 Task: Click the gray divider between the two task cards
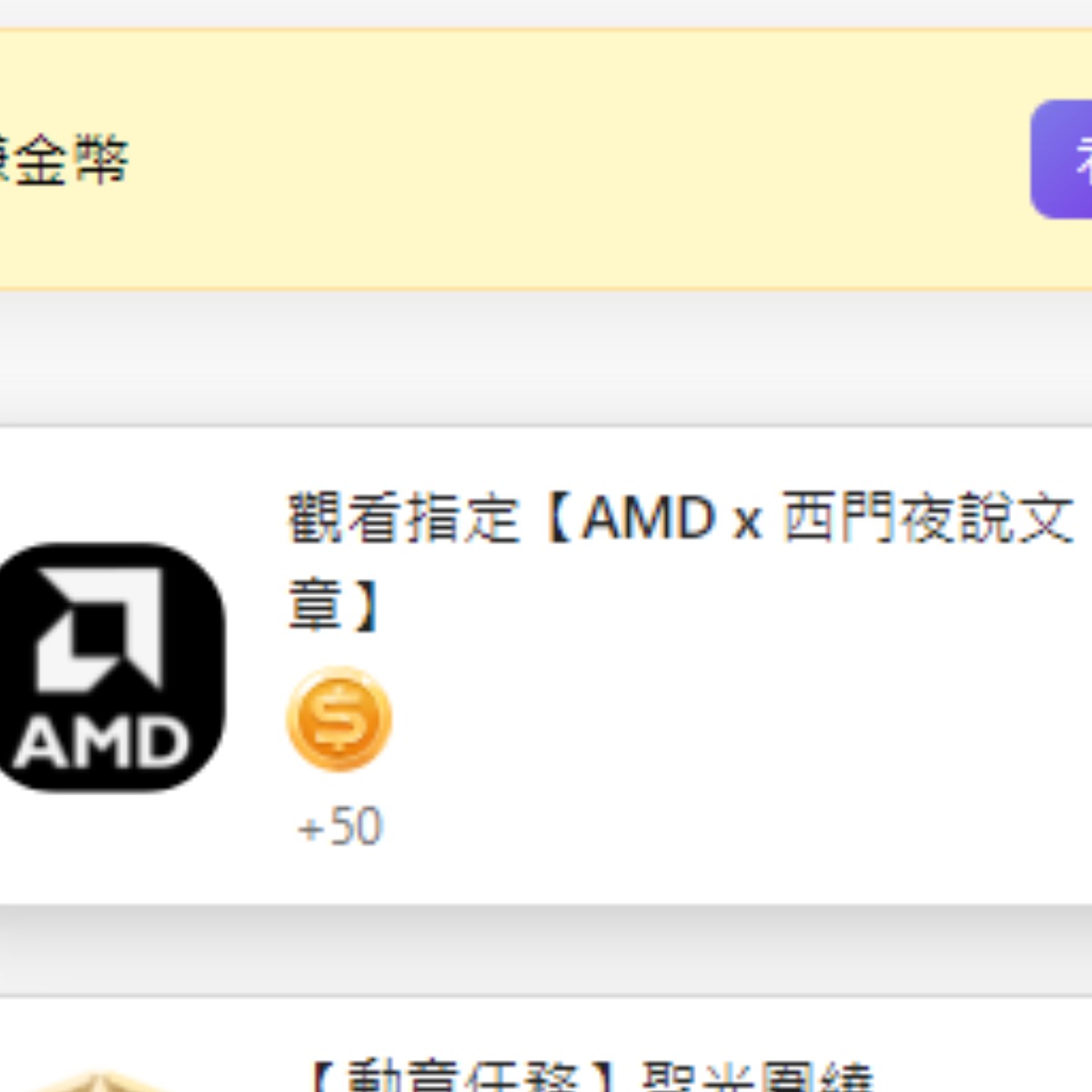point(546,950)
